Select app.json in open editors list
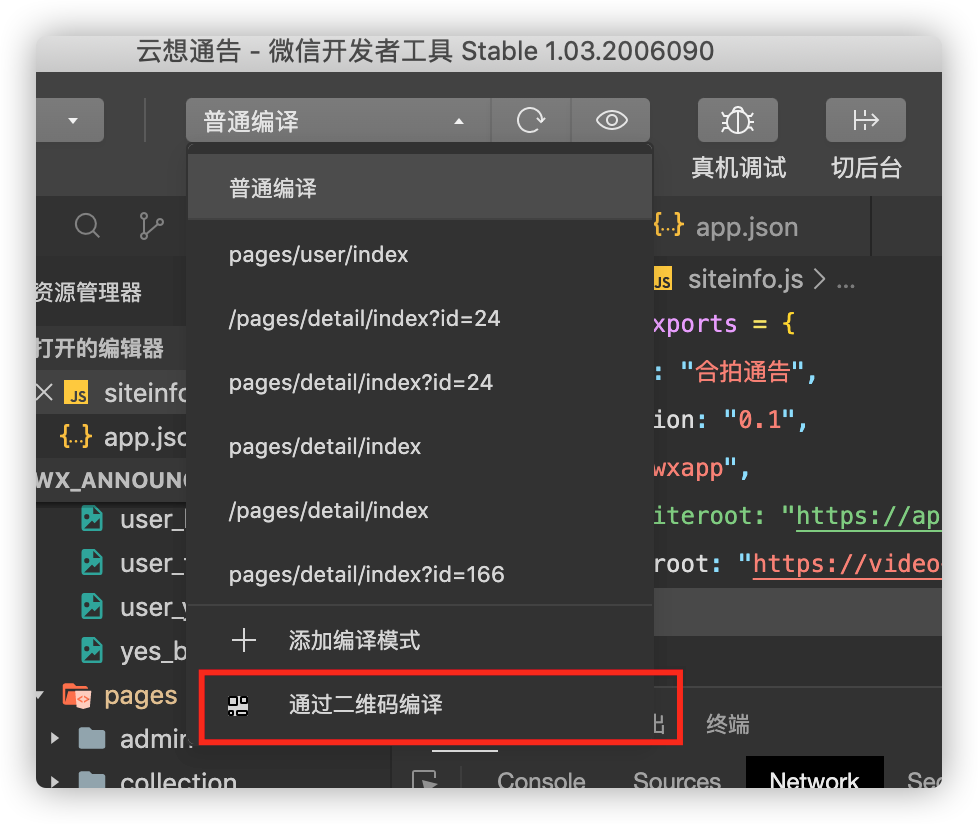The height and width of the screenshot is (824, 978). [x=112, y=437]
